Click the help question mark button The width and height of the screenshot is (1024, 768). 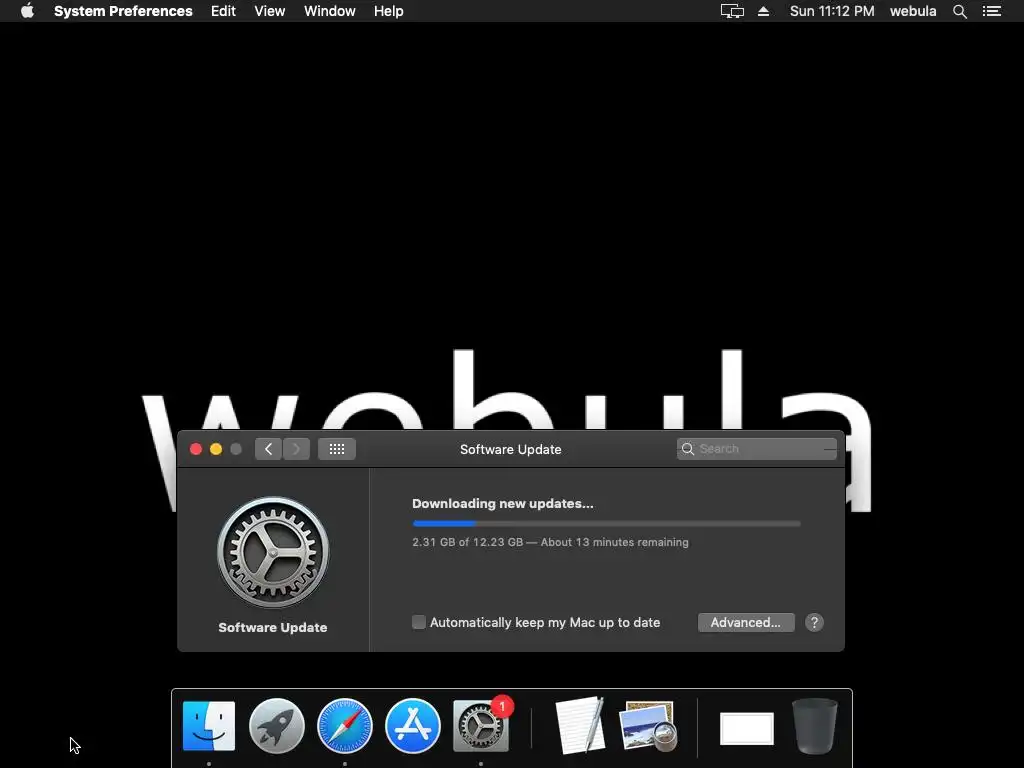pos(814,622)
